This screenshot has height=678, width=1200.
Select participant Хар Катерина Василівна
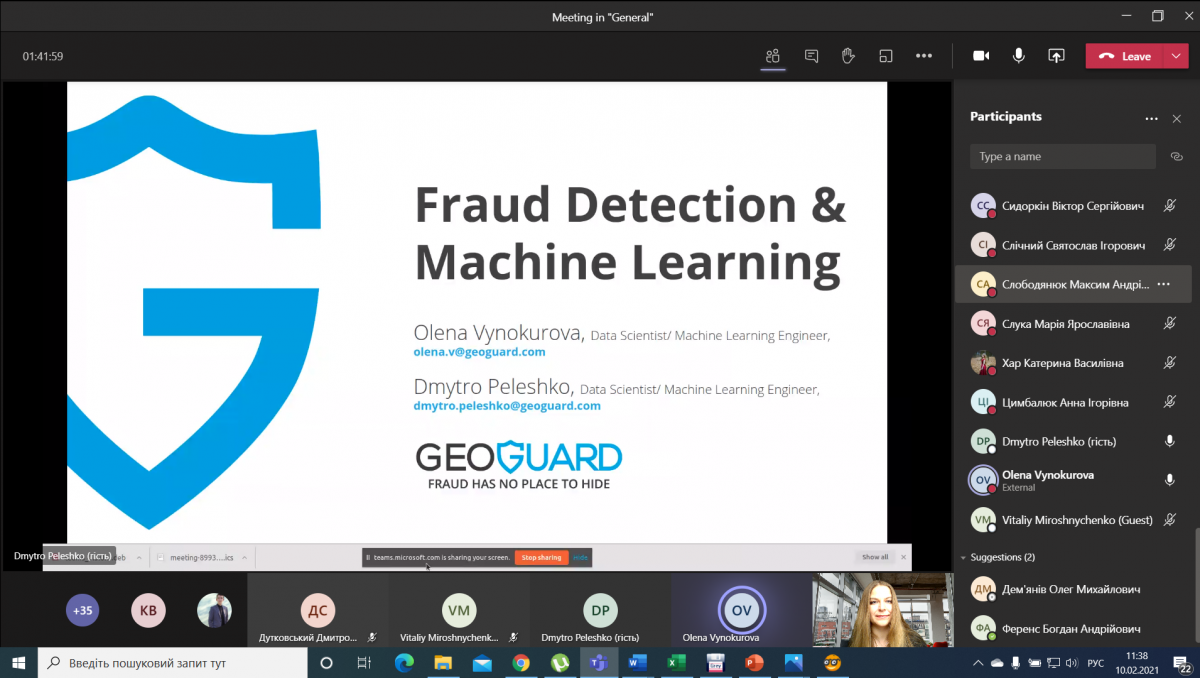coord(1073,363)
